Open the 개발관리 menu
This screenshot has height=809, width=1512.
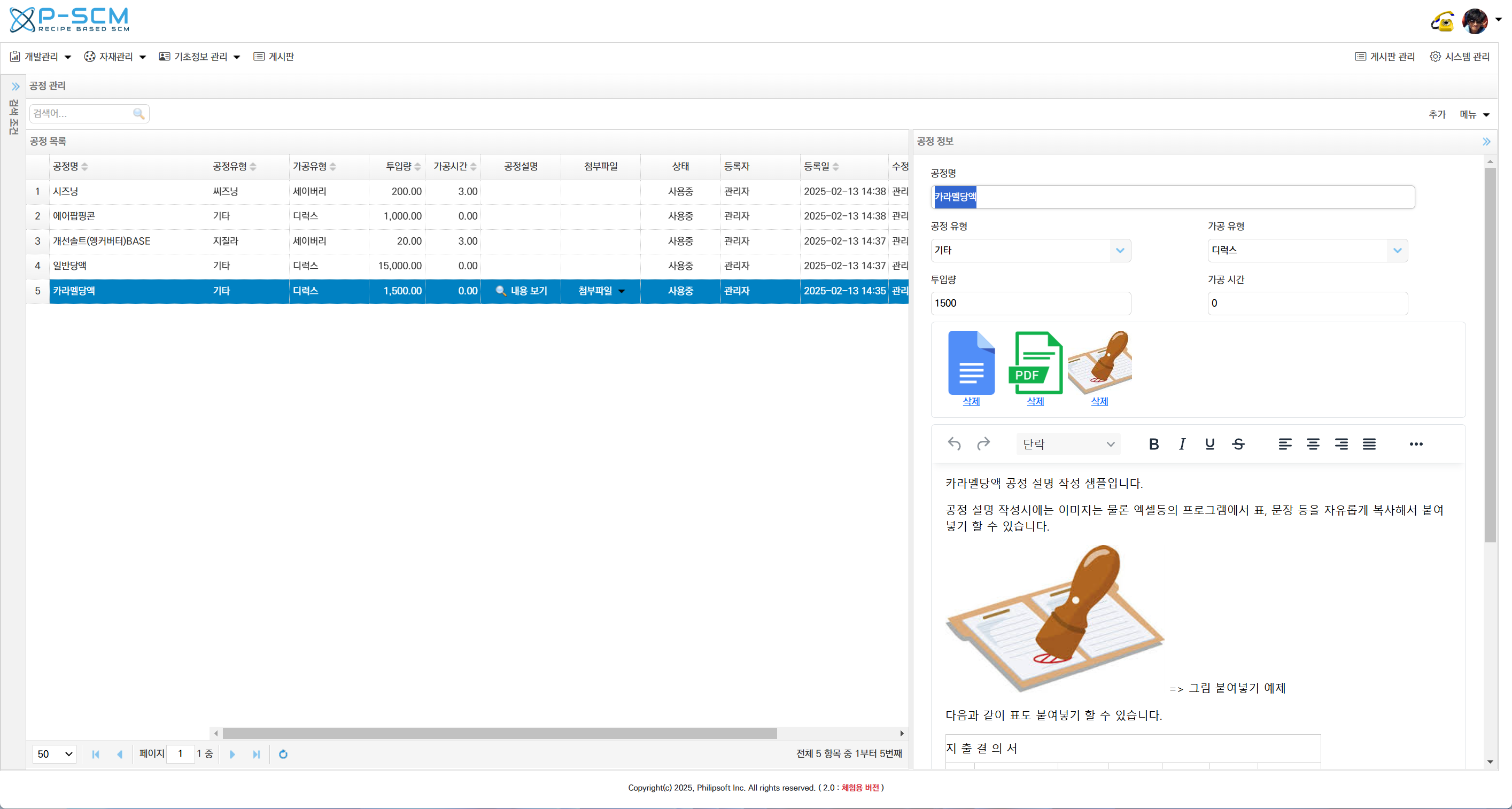pos(41,56)
